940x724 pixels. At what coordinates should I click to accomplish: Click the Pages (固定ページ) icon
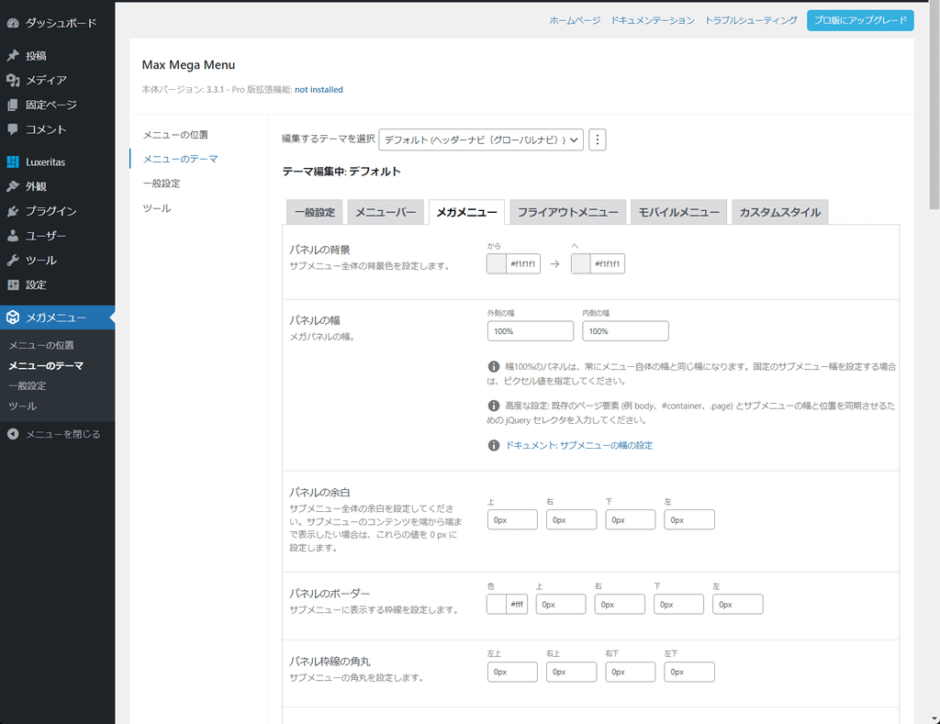click(13, 105)
